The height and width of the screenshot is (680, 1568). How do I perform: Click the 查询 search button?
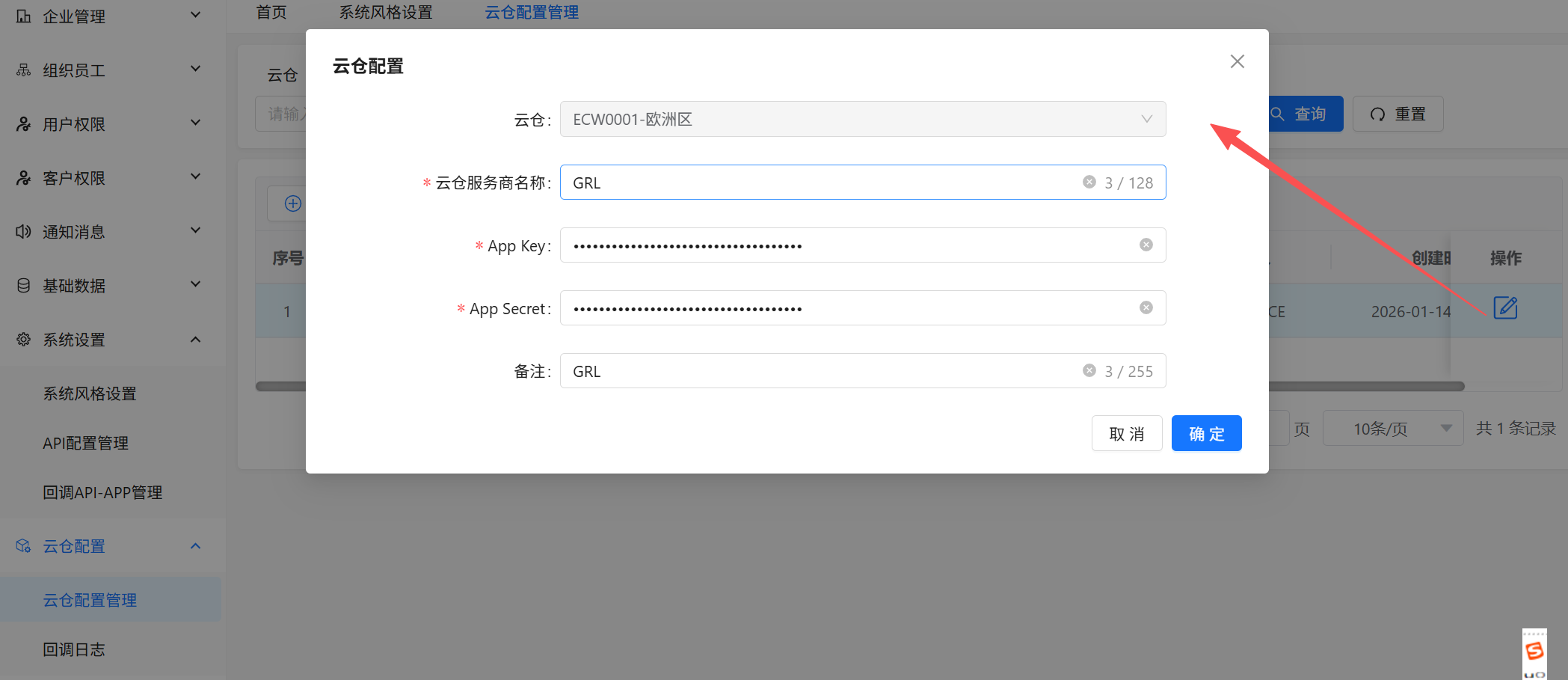[x=1305, y=114]
